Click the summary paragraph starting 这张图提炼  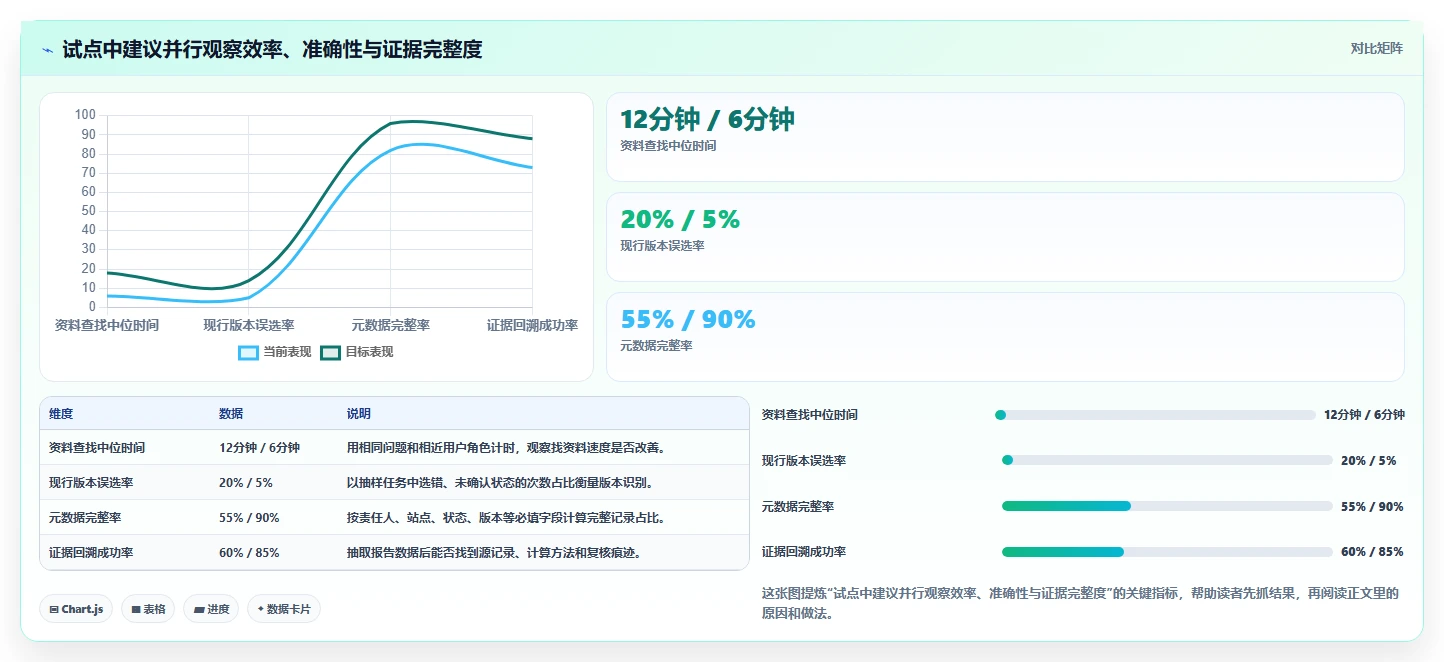click(1080, 604)
